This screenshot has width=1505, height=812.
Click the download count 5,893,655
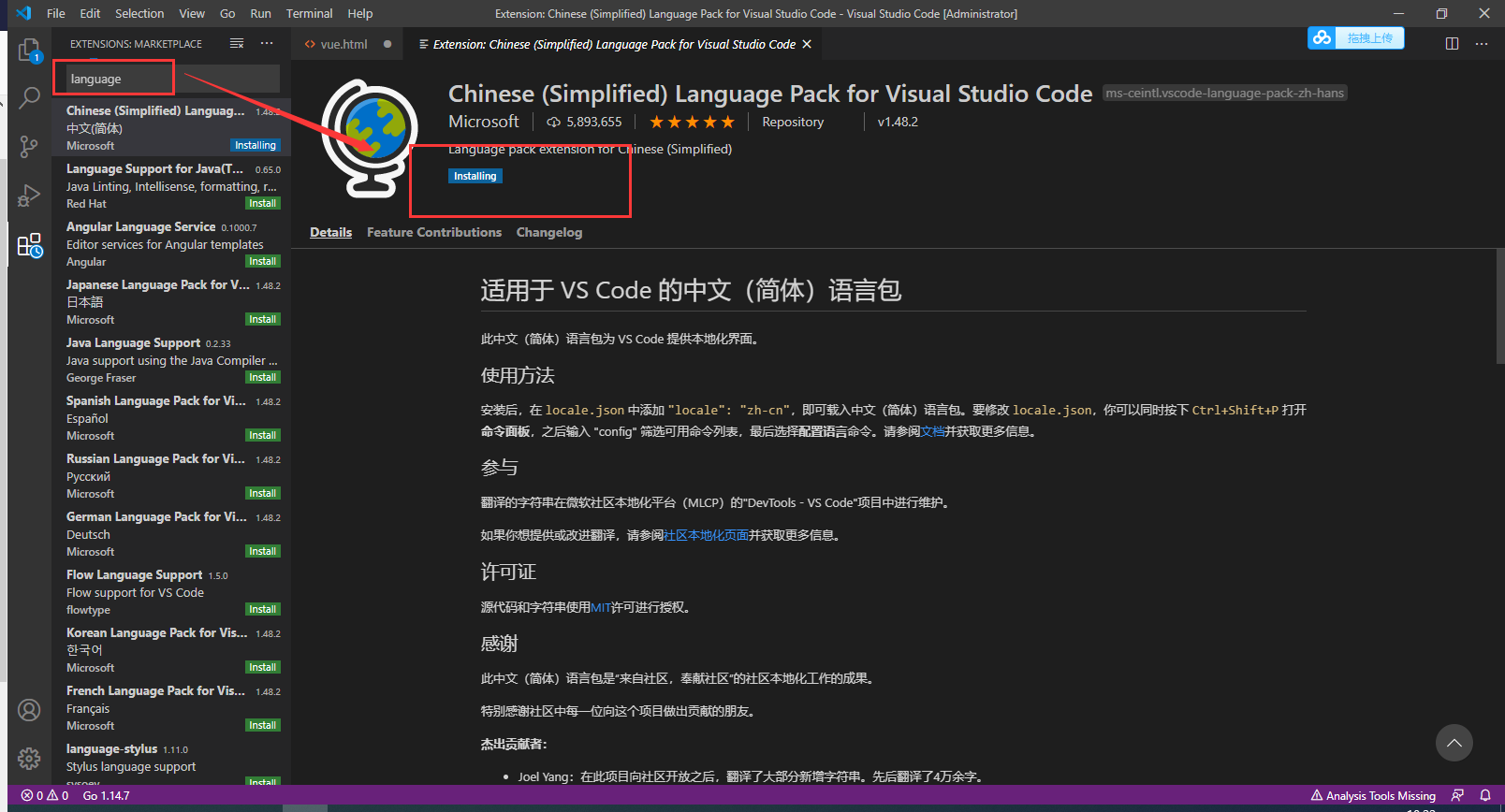click(x=584, y=122)
